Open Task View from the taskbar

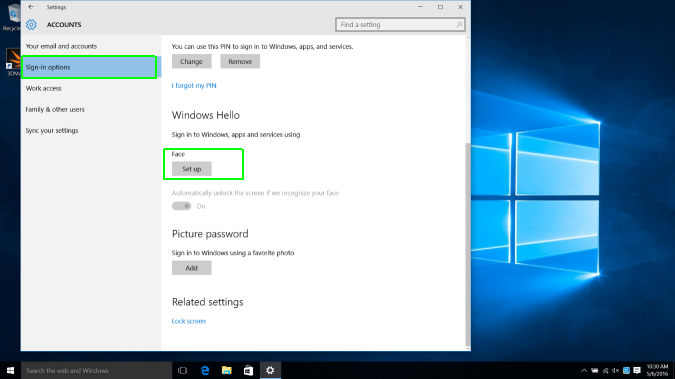pyautogui.click(x=183, y=370)
